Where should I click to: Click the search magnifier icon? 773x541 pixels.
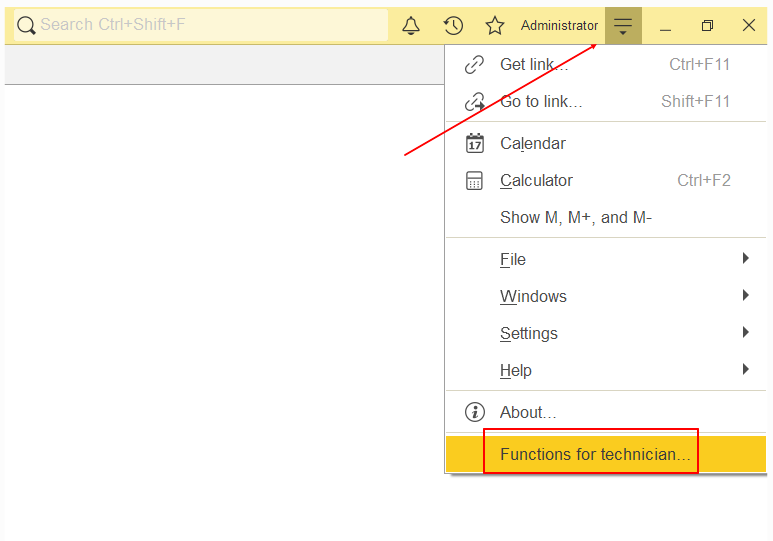[26, 25]
